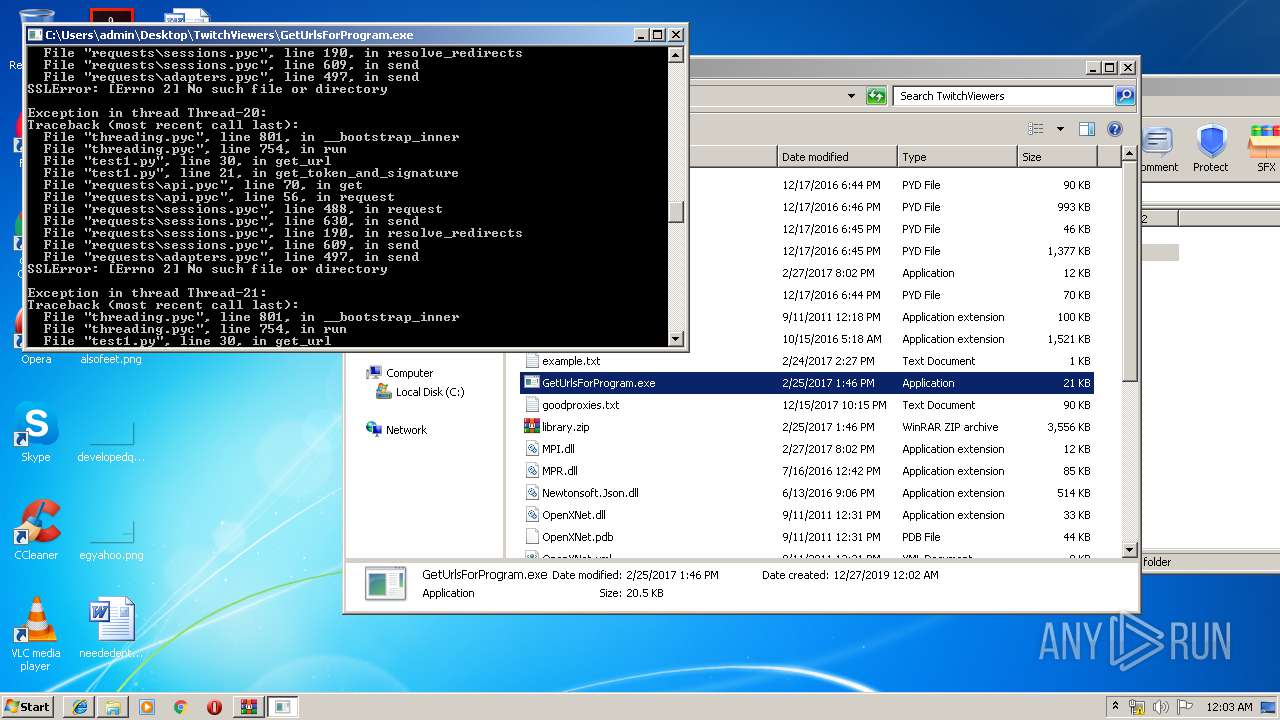
Task: Launch Internet Explorer from taskbar
Action: (x=79, y=707)
